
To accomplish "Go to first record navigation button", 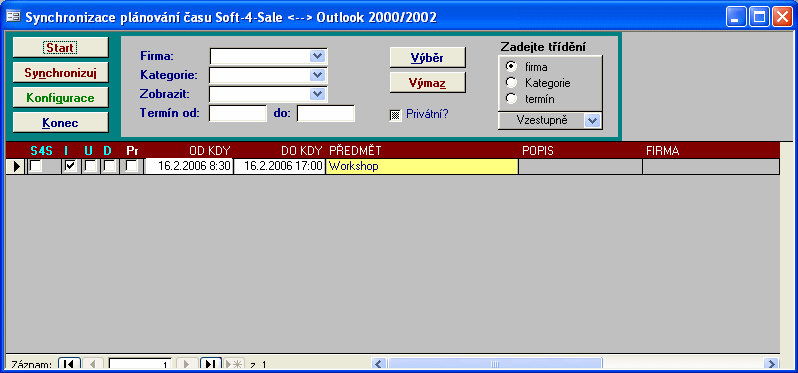I will [70, 364].
